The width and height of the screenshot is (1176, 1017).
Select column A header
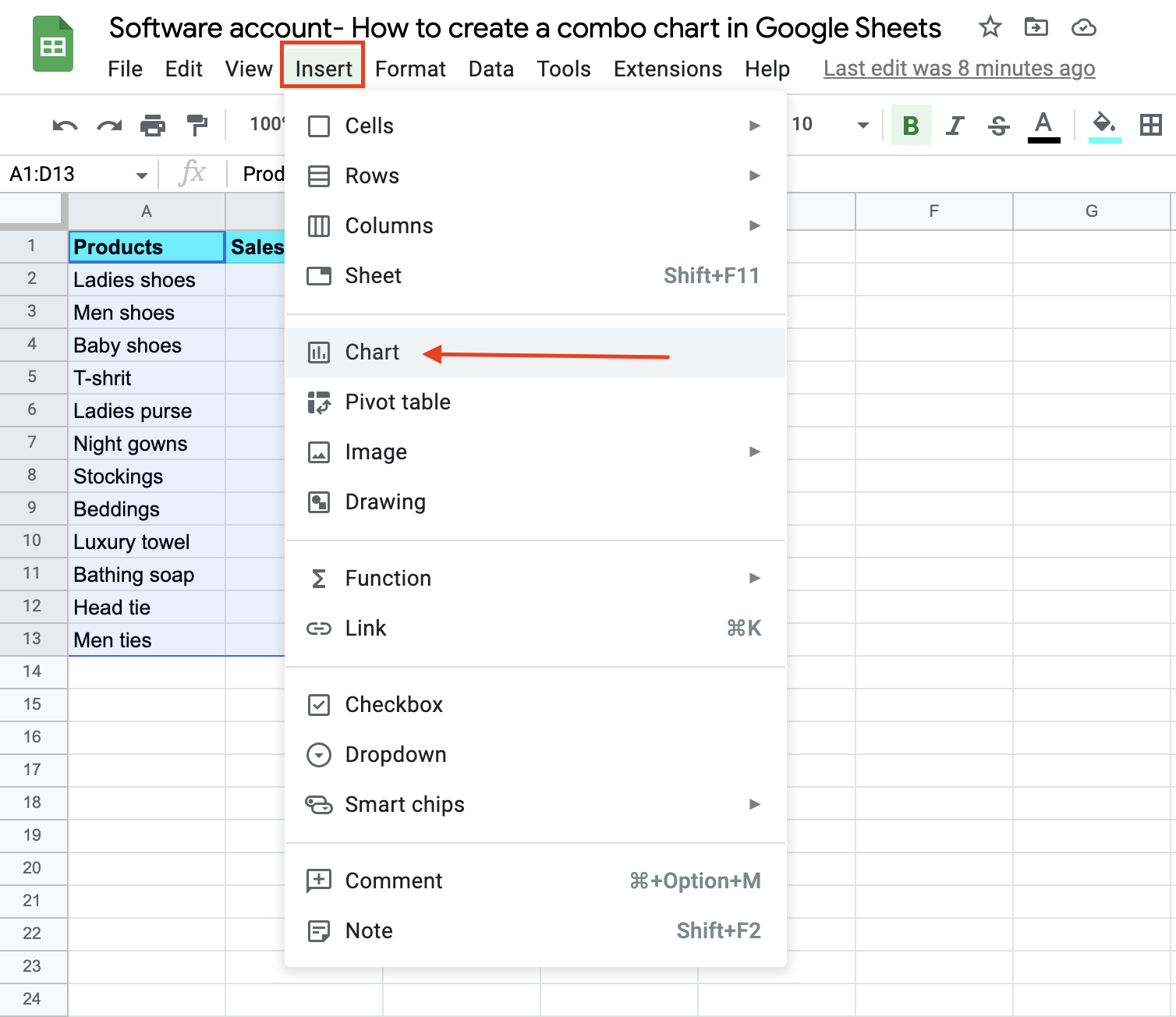click(x=147, y=211)
